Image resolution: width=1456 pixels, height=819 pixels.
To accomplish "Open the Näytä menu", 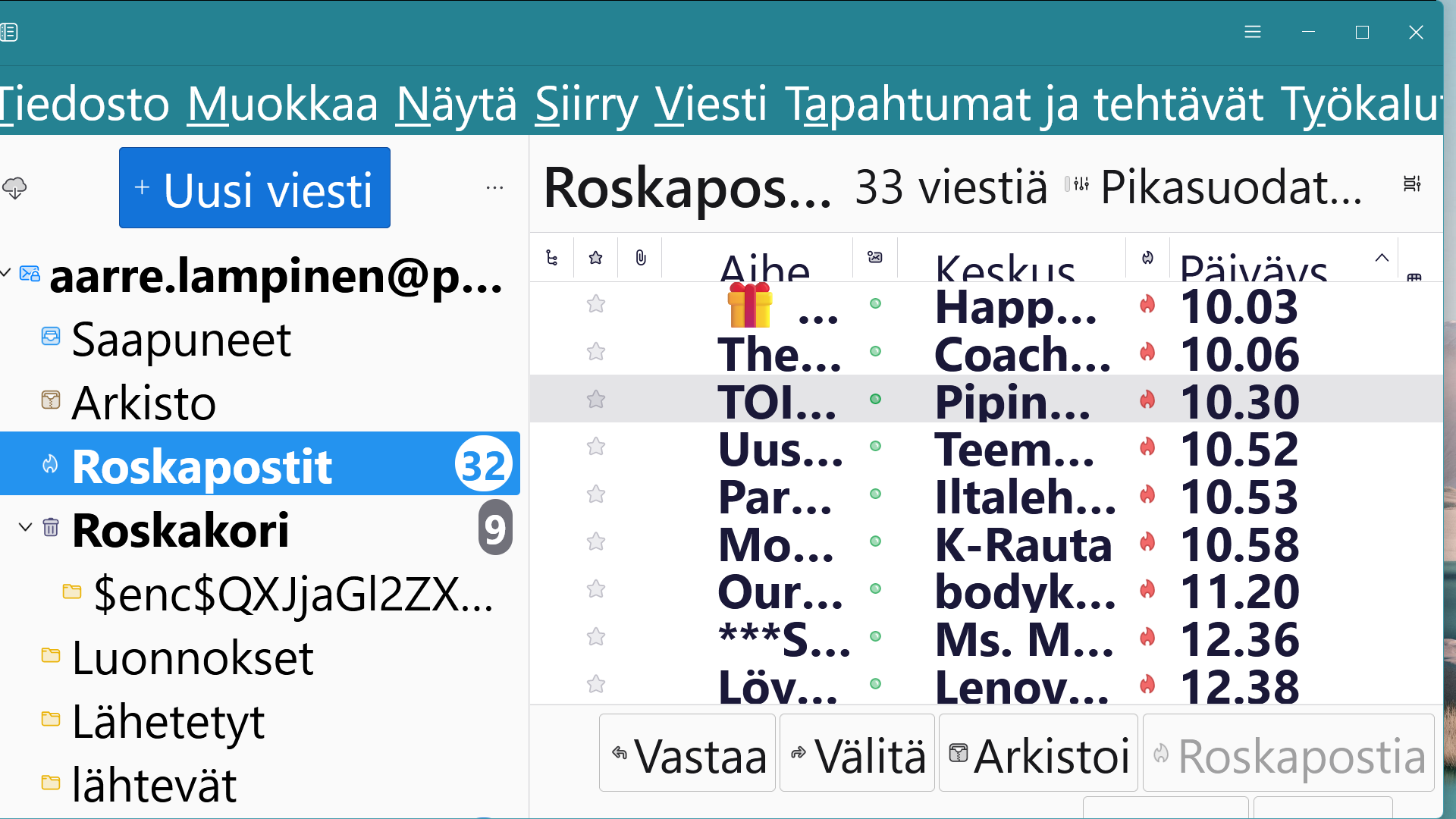I will point(456,104).
